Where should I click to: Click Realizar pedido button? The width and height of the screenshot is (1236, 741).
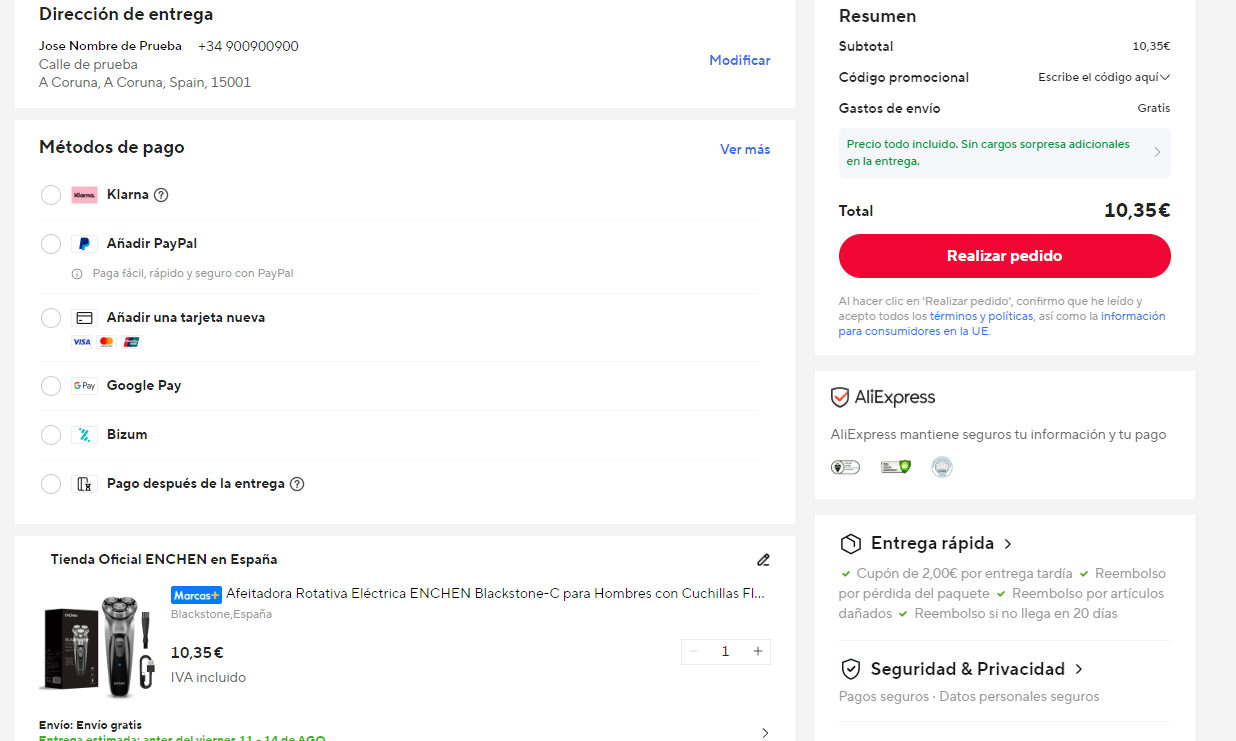[1004, 256]
